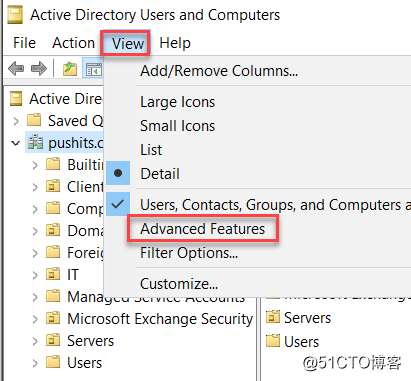Screen dimensions: 411x381
Task: Select List view option
Action: tap(151, 150)
